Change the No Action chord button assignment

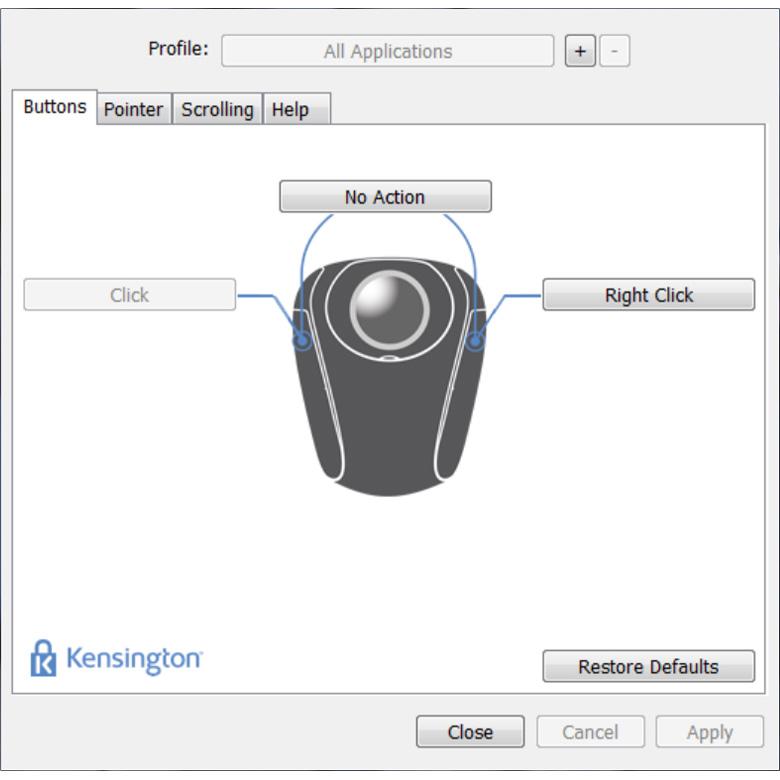(386, 196)
